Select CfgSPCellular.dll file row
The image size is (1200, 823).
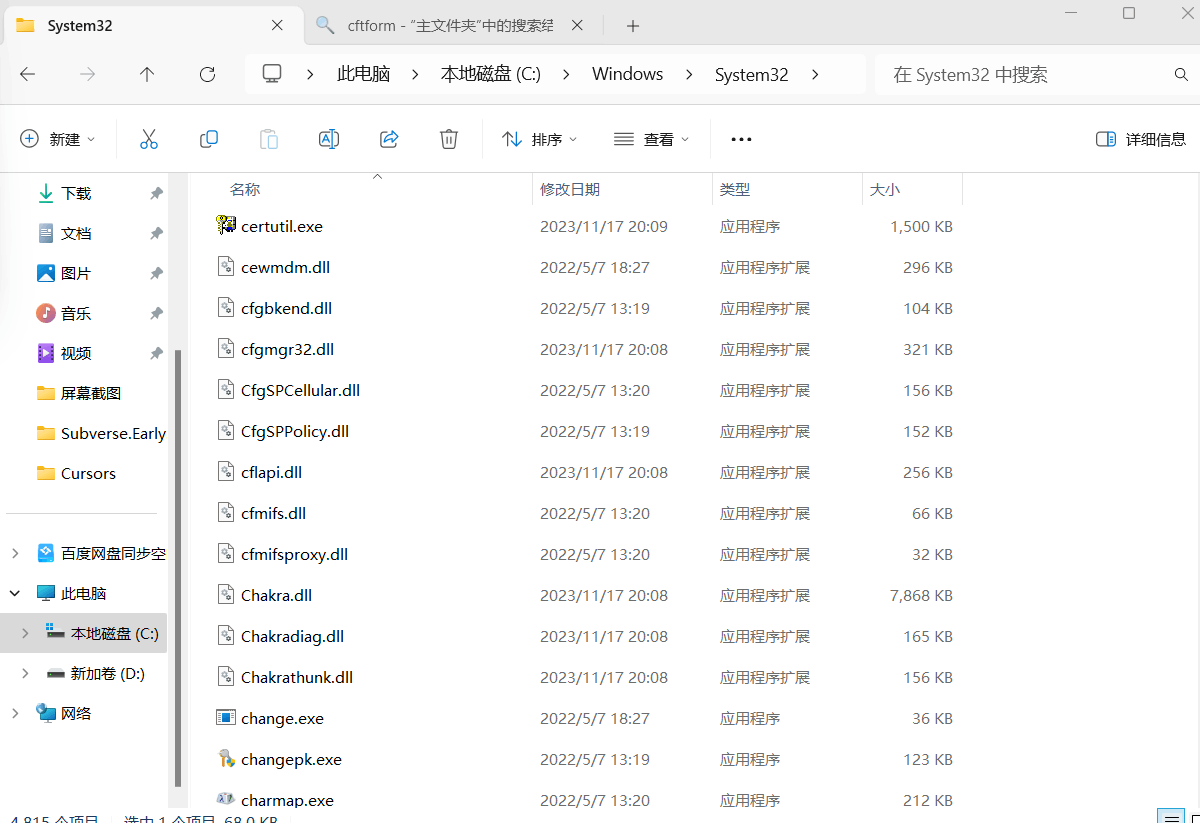point(585,390)
